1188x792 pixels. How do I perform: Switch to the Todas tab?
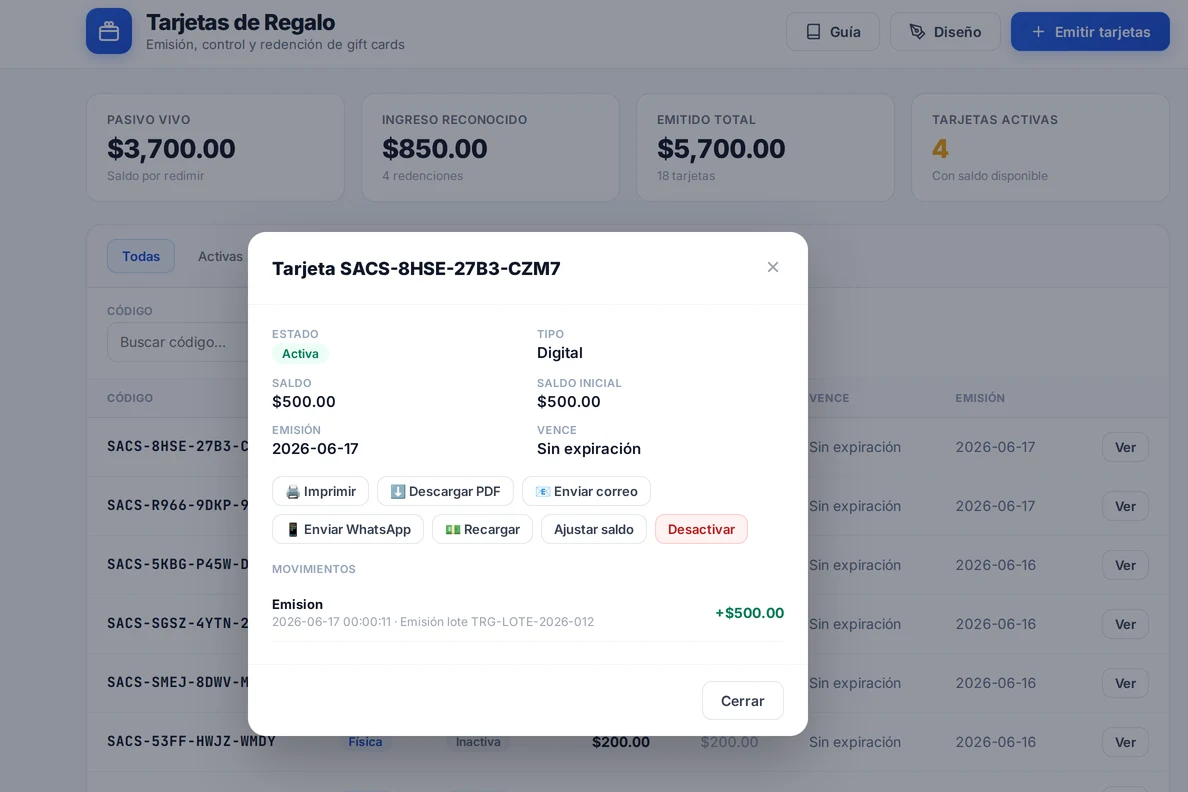141,256
